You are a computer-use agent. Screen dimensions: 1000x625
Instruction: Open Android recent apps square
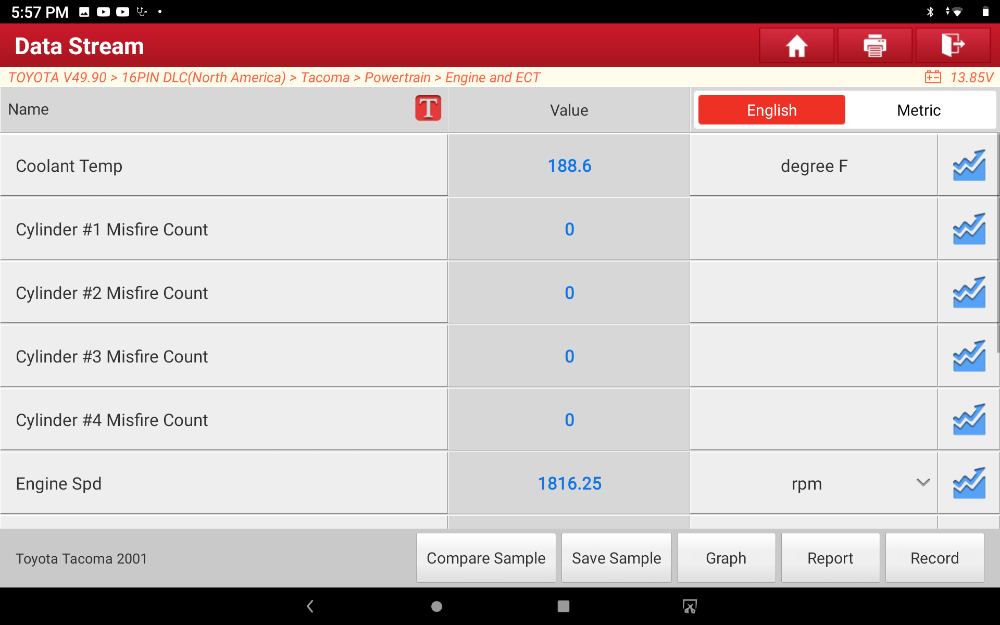click(x=563, y=606)
